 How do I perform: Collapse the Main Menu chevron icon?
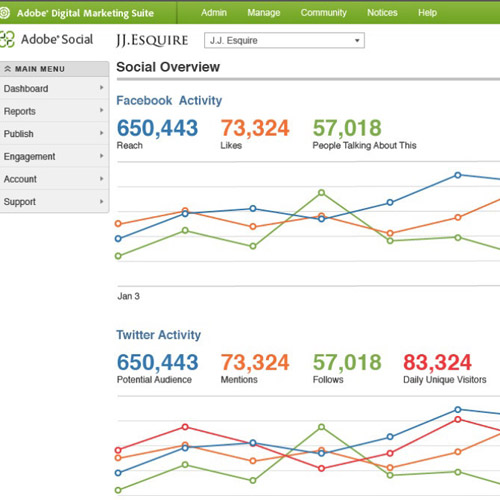[x=7, y=69]
